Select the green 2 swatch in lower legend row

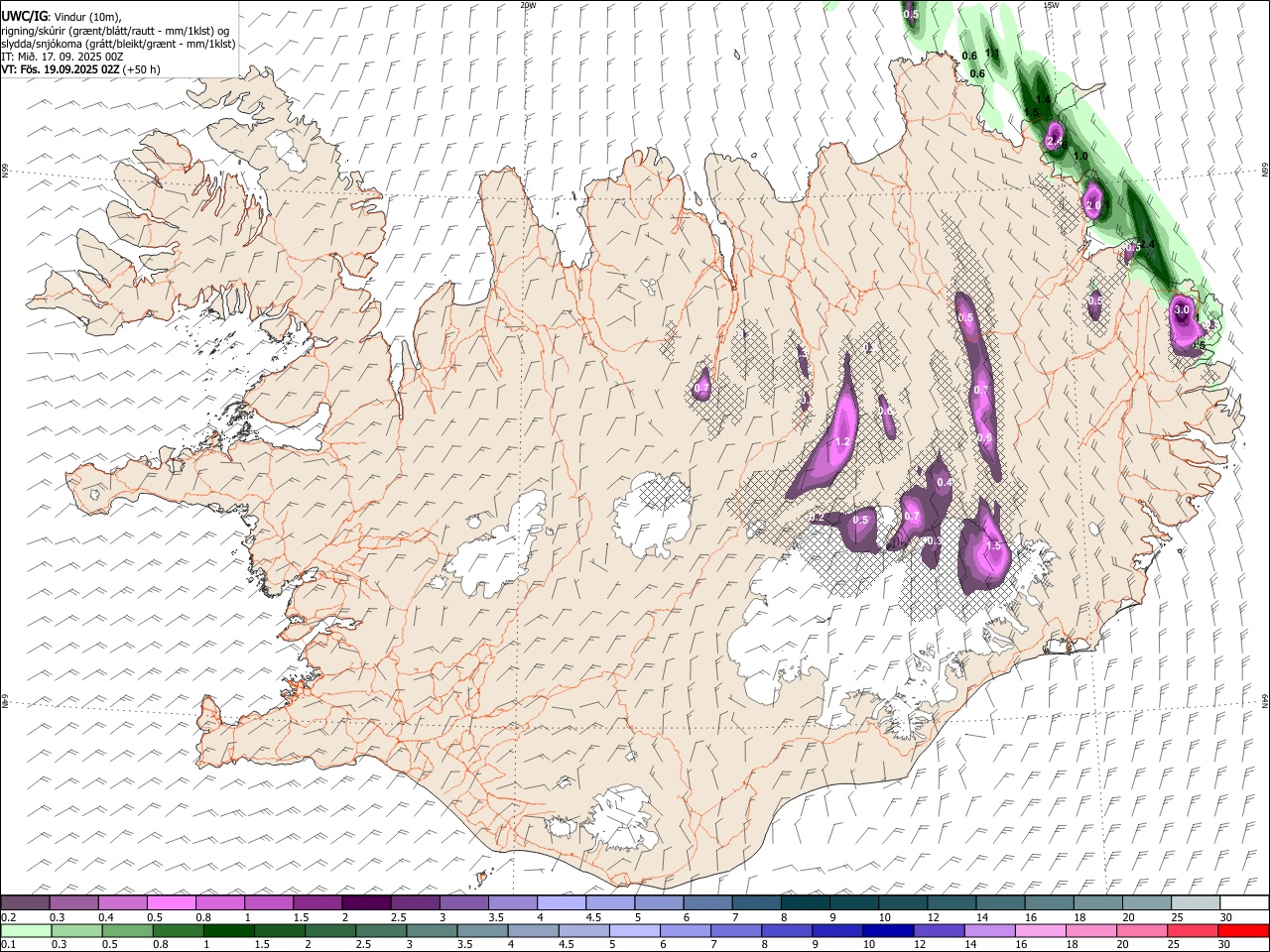coord(330,930)
